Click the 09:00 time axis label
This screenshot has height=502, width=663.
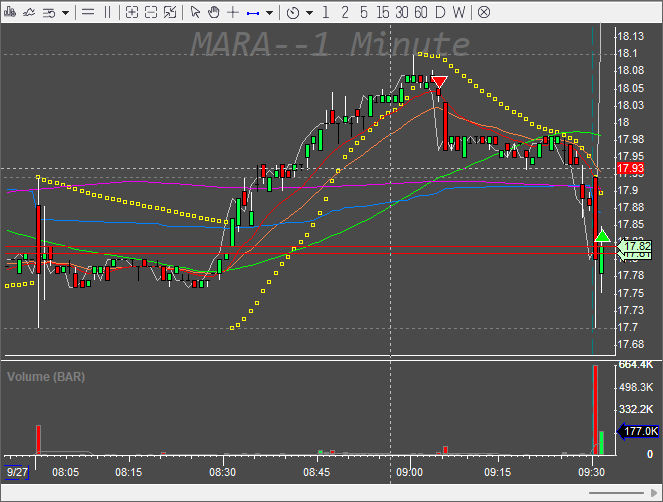coord(409,472)
